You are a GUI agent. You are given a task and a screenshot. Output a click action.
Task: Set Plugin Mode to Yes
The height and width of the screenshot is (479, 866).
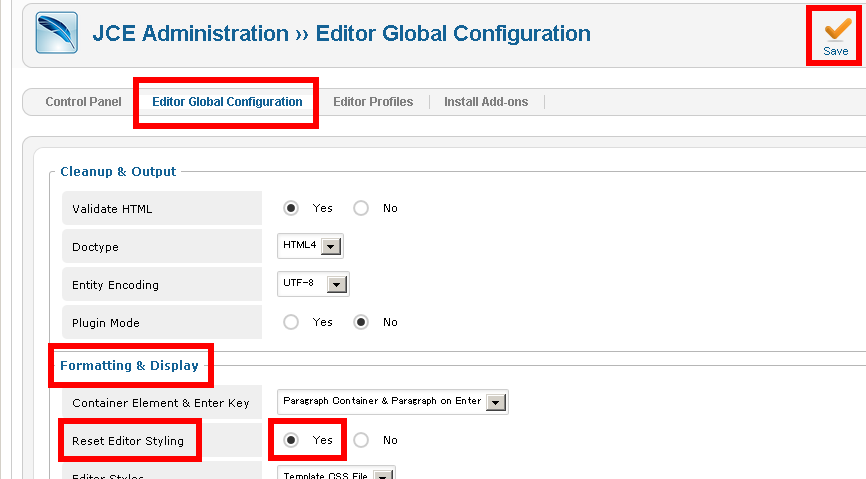click(x=291, y=322)
